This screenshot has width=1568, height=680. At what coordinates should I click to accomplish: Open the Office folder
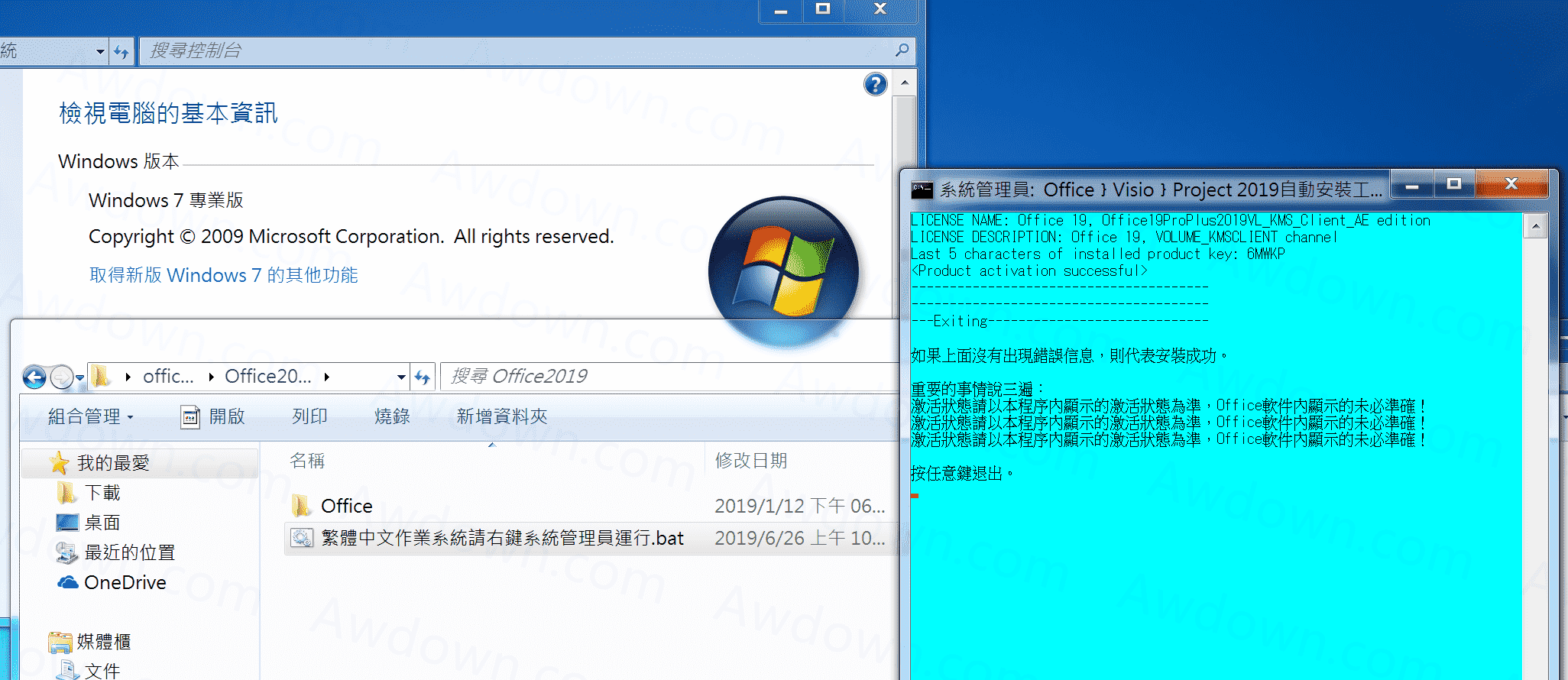346,506
